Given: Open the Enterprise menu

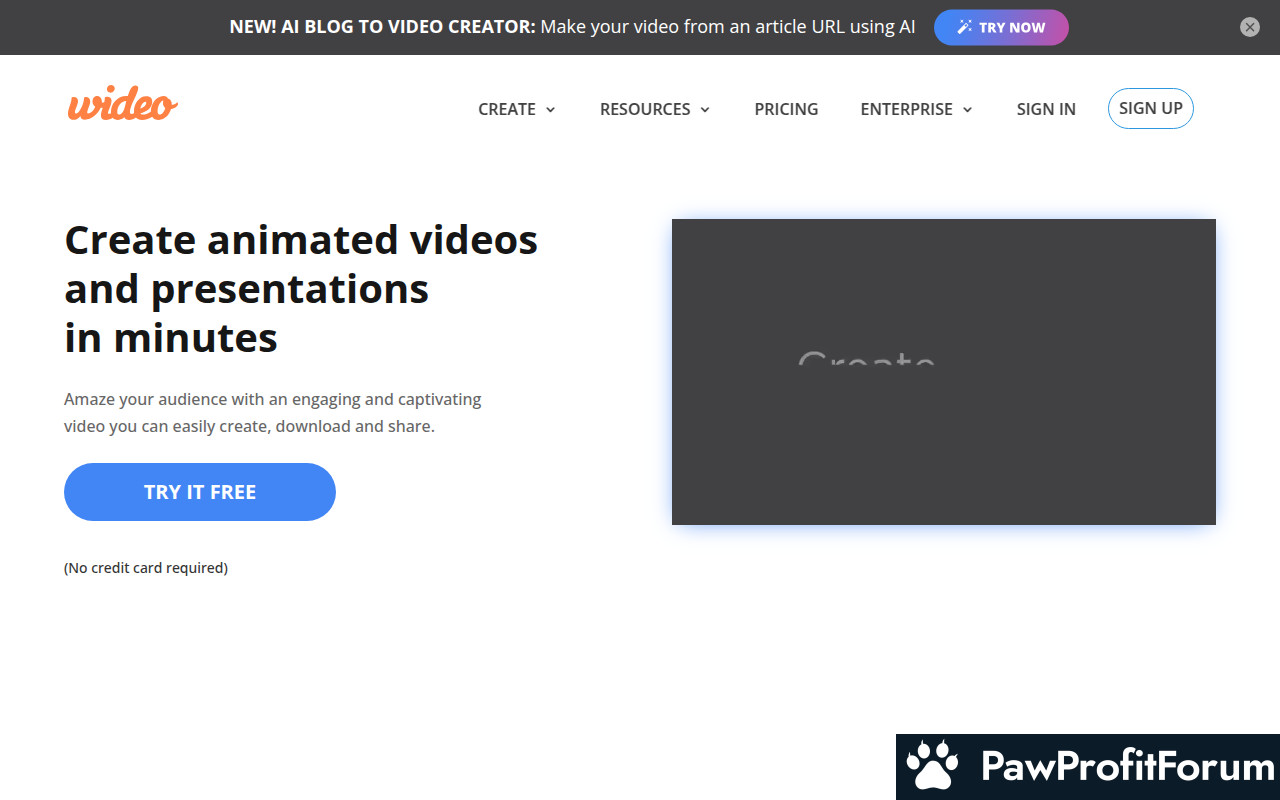Looking at the screenshot, I should 917,109.
